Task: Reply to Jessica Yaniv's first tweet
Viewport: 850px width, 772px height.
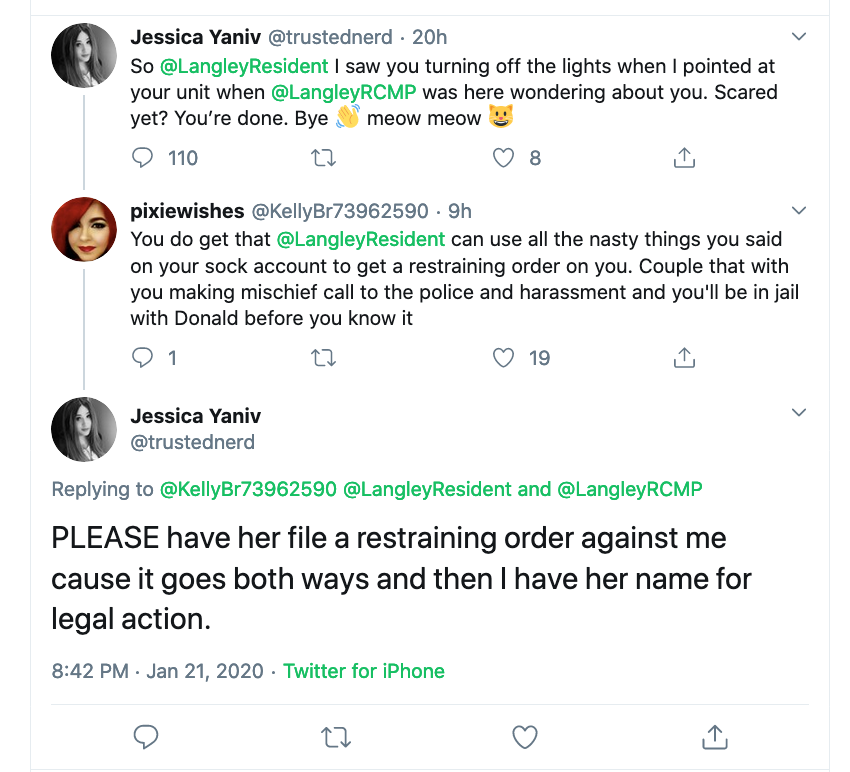Action: (143, 158)
